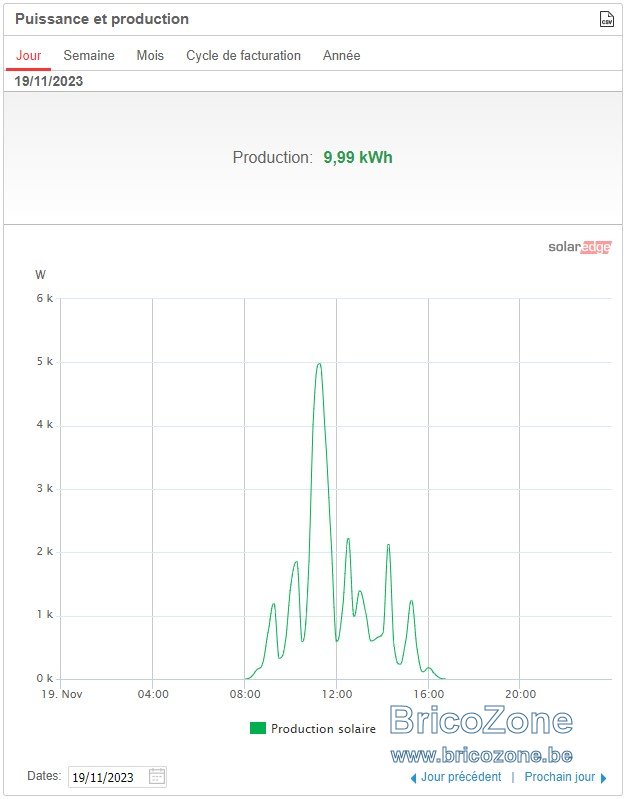Click the 5 kW peak on the curve
Image resolution: width=626 pixels, height=799 pixels.
click(319, 364)
